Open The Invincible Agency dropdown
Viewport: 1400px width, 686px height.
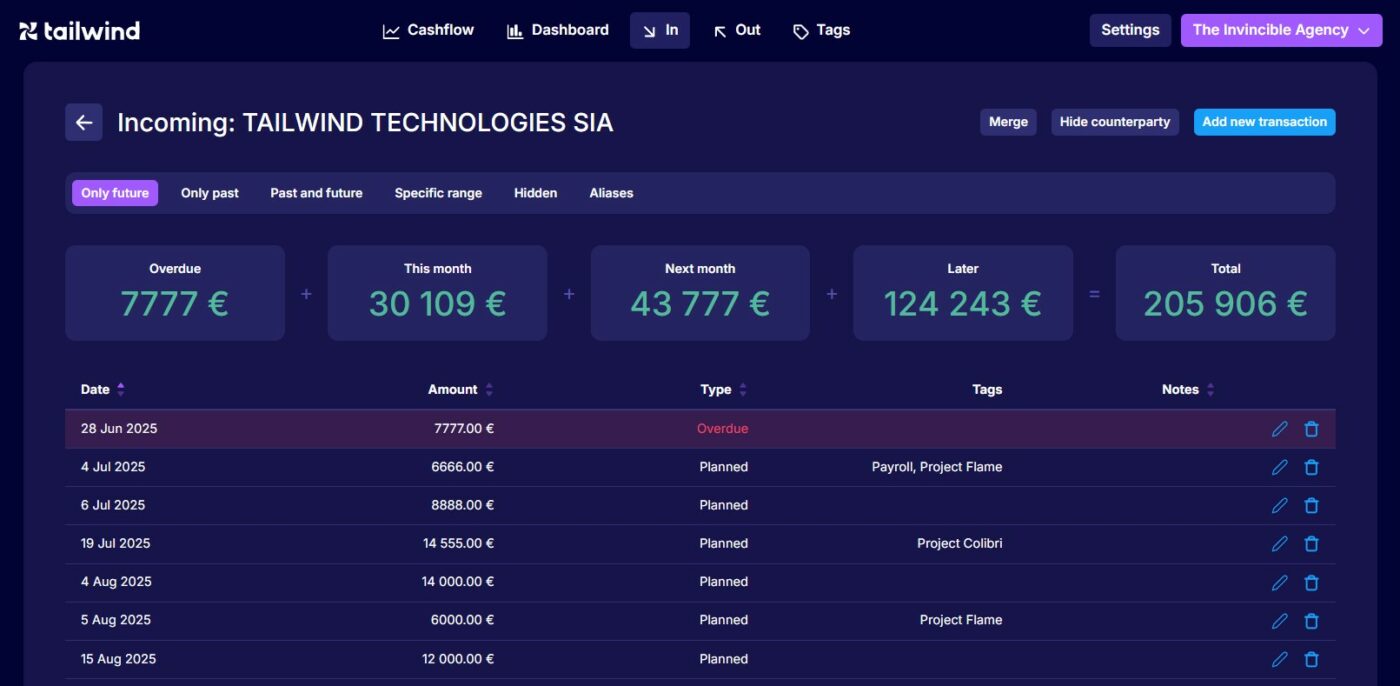[1281, 30]
